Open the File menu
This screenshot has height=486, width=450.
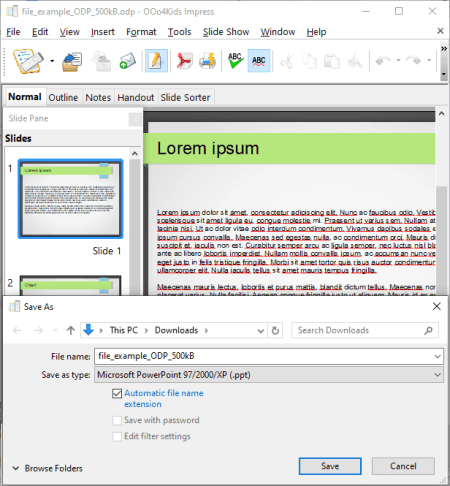coord(13,32)
